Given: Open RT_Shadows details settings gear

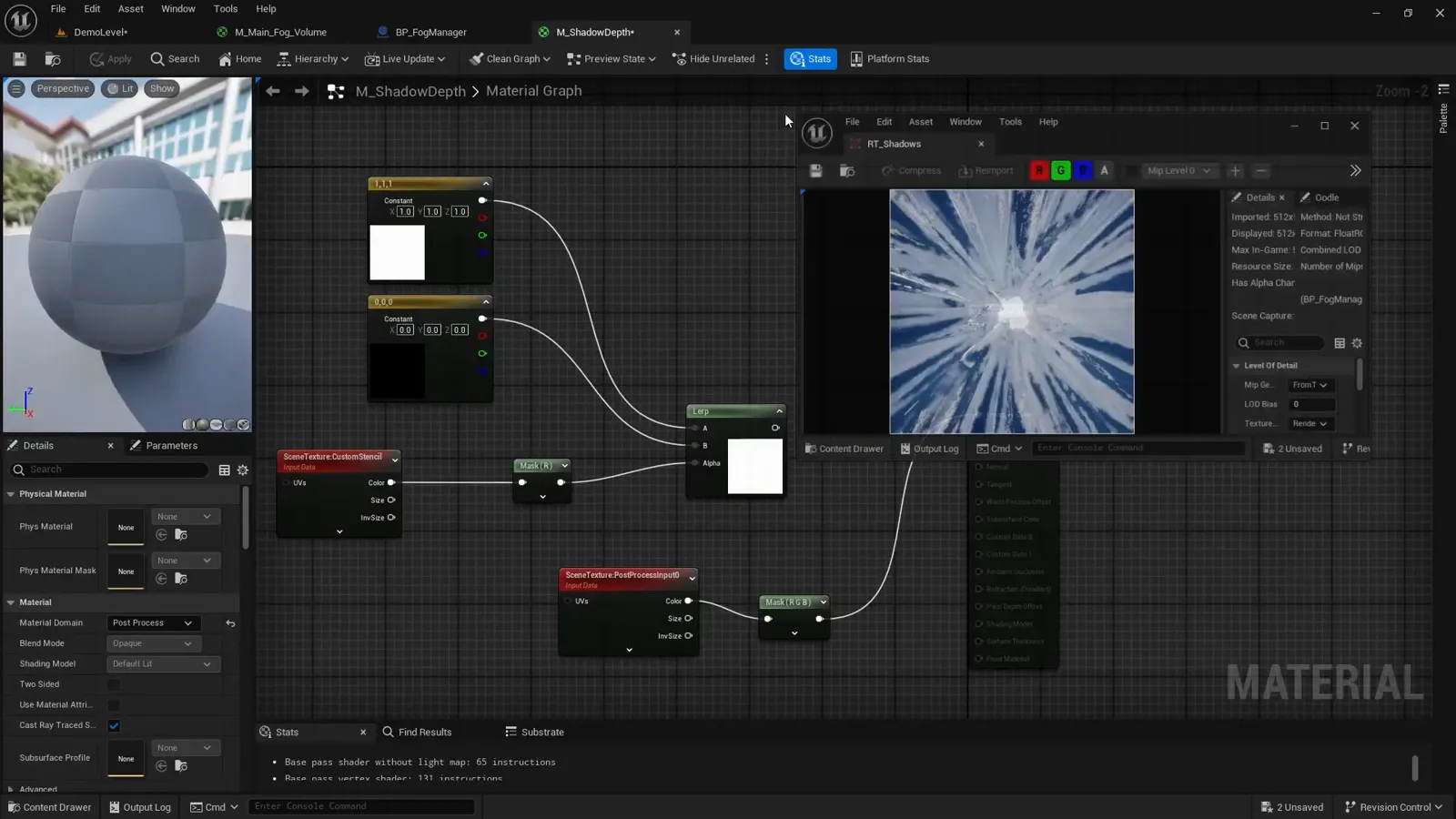Looking at the screenshot, I should point(1357,343).
